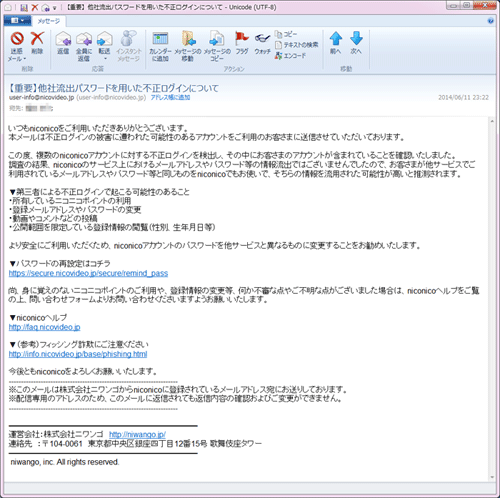This screenshot has width=500, height=498.
Task: Delete the message with 削除 button
Action: [37, 42]
